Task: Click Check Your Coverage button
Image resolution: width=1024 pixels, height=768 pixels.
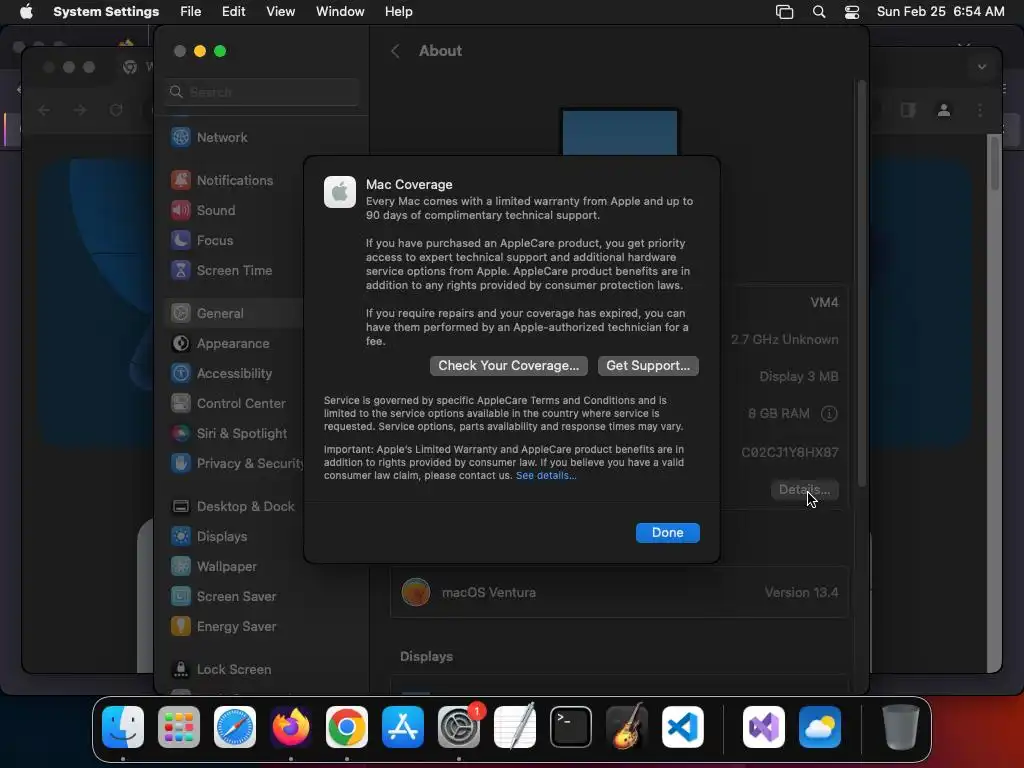Action: tap(509, 366)
